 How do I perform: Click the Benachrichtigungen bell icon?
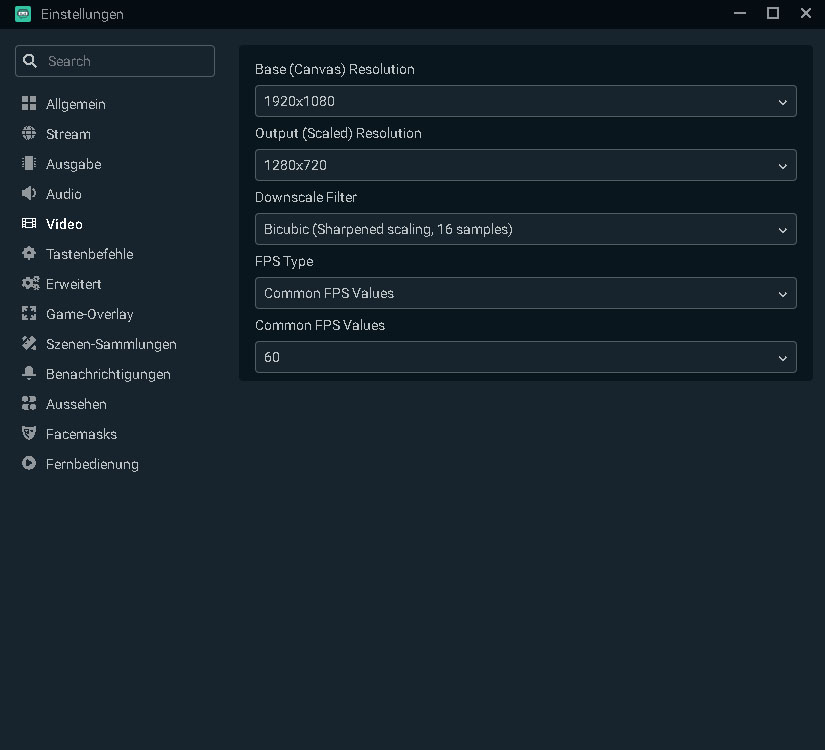click(x=29, y=374)
